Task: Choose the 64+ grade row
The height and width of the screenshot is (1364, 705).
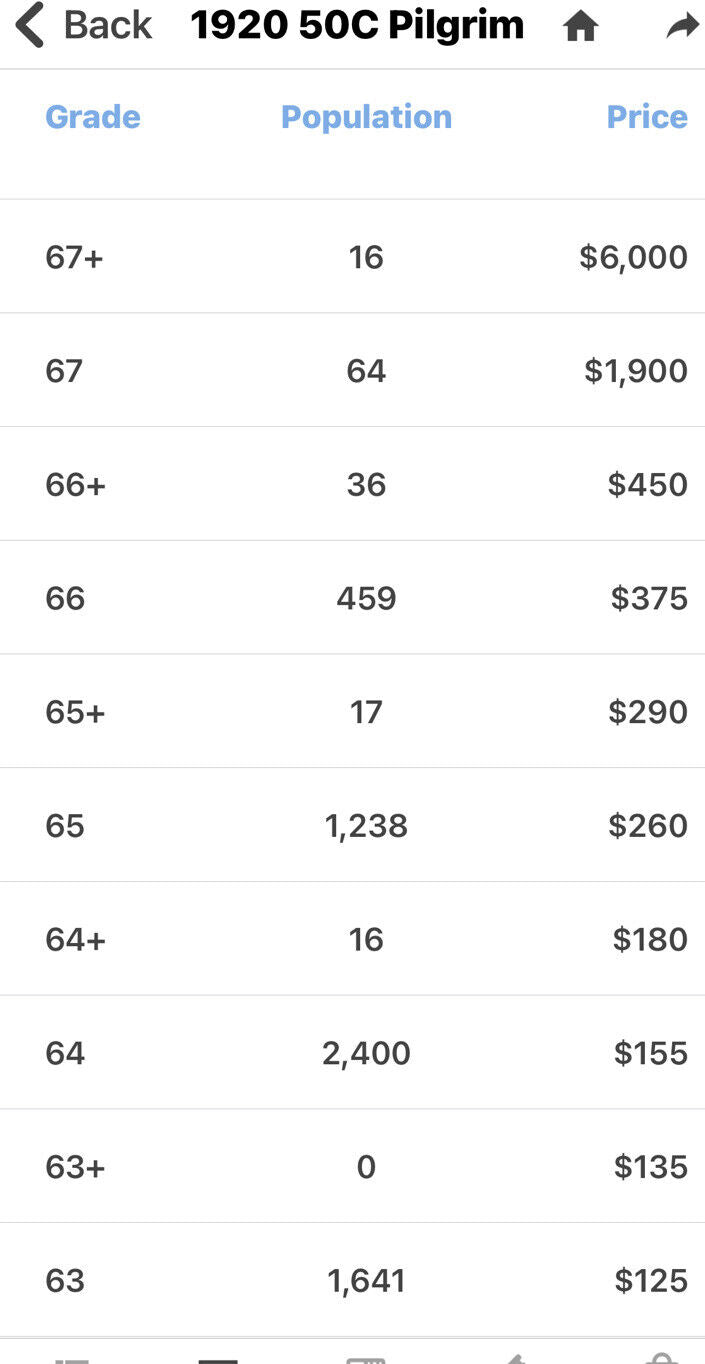Action: pyautogui.click(x=76, y=940)
